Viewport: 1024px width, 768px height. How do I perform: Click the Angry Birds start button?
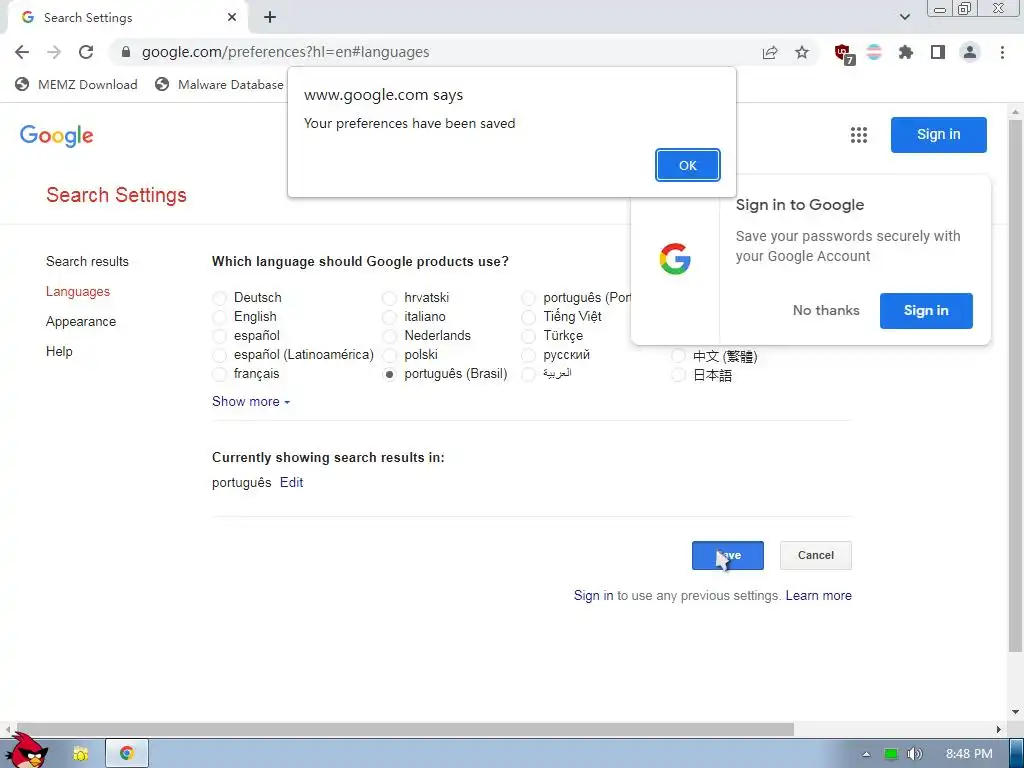click(29, 751)
